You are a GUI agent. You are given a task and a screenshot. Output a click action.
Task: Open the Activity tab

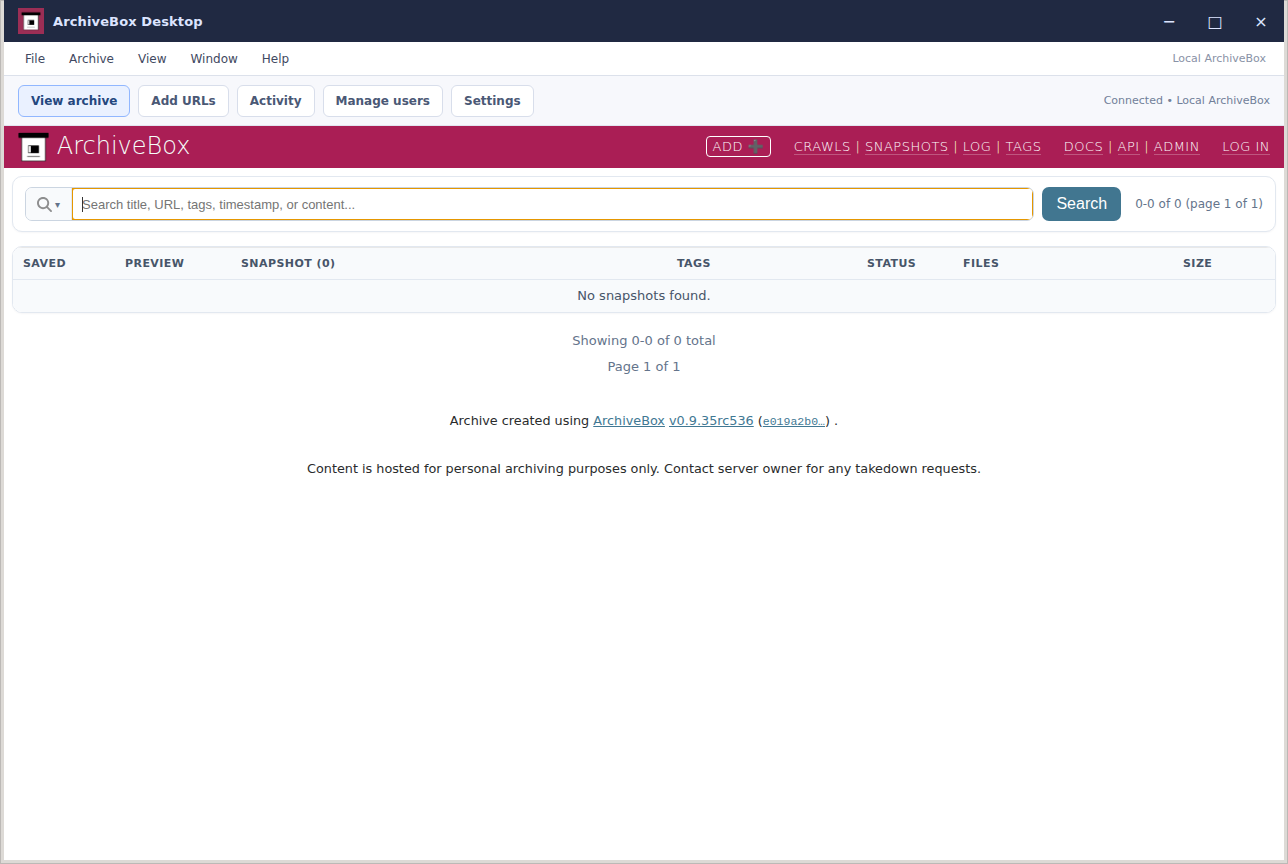tap(276, 101)
